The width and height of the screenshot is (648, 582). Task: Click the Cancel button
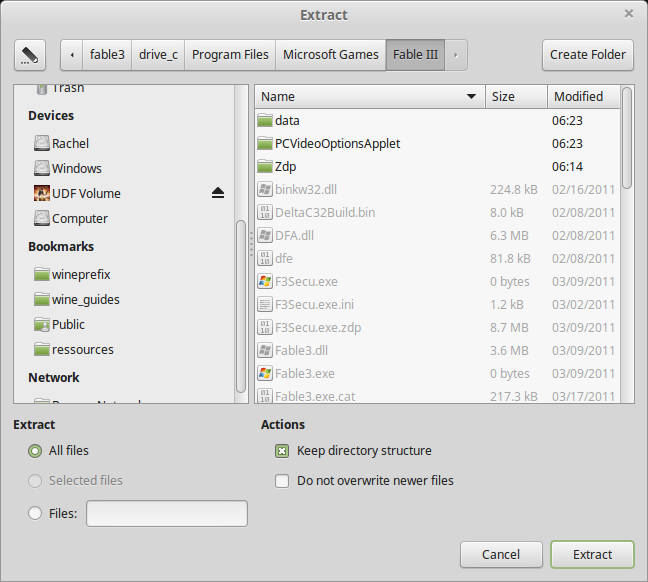(x=501, y=554)
